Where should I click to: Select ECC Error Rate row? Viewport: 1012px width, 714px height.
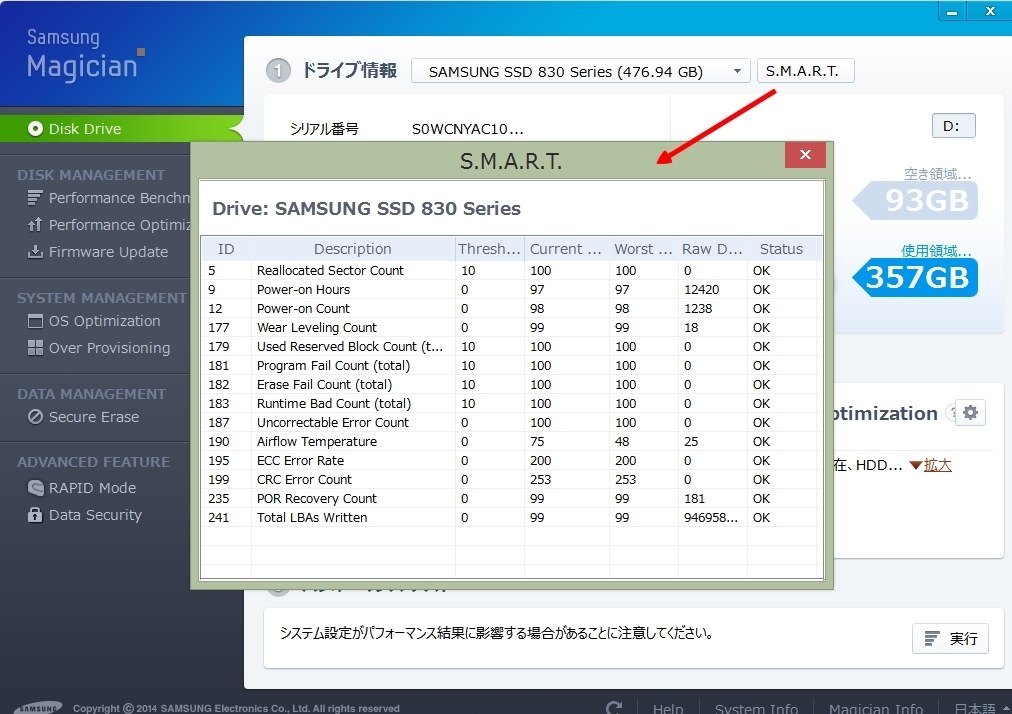pos(511,461)
